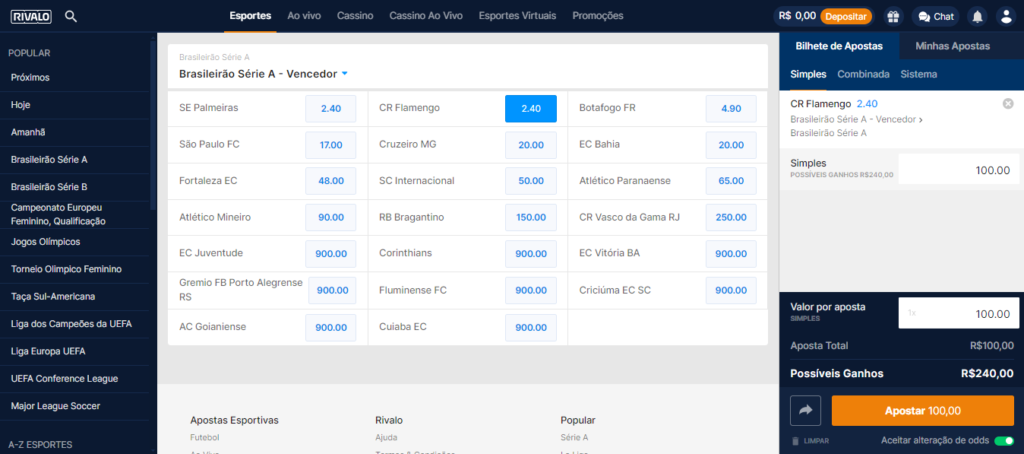
Task: Select SE Palmeiras odds 2.40
Action: click(330, 108)
